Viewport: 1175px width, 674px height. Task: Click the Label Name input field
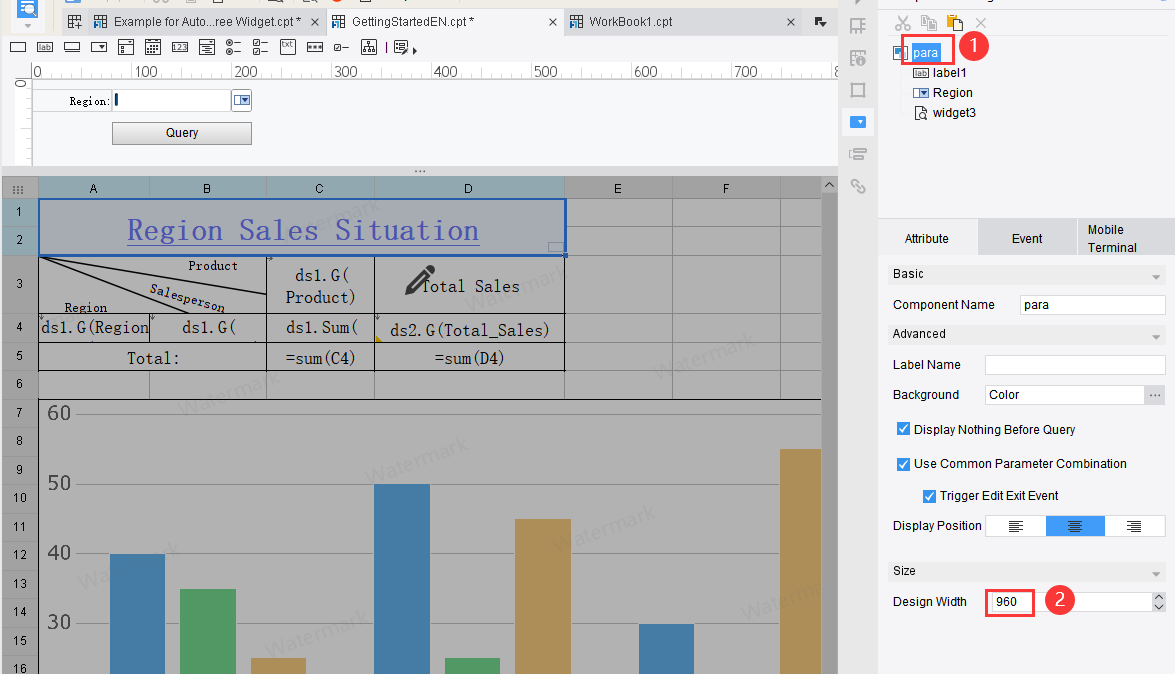tap(1075, 364)
